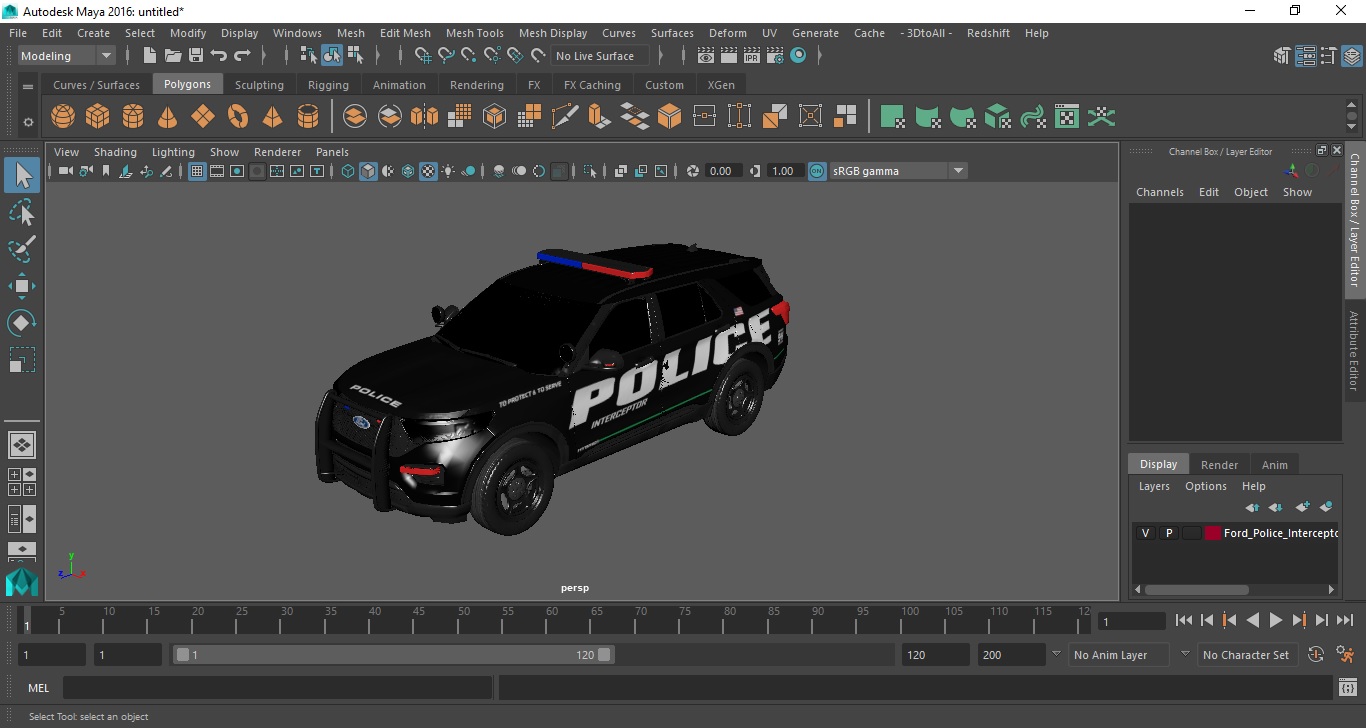Open the viewport Shading menu
The width and height of the screenshot is (1366, 728).
point(115,152)
